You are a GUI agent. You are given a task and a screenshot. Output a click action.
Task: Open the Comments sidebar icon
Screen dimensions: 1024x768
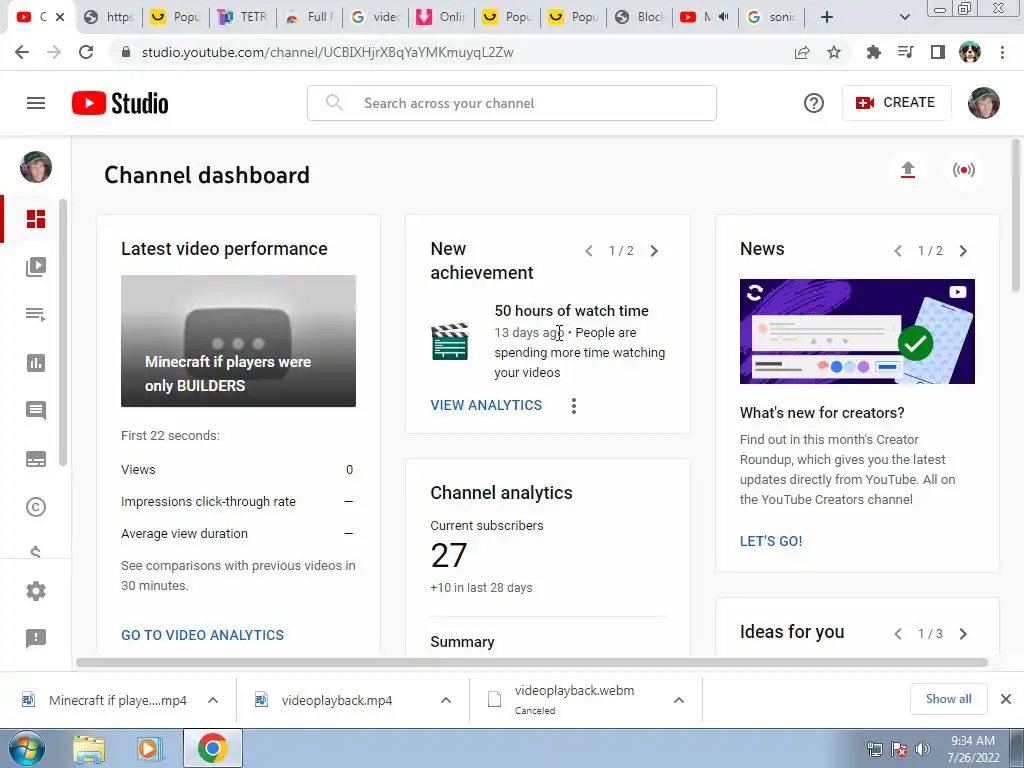point(36,410)
